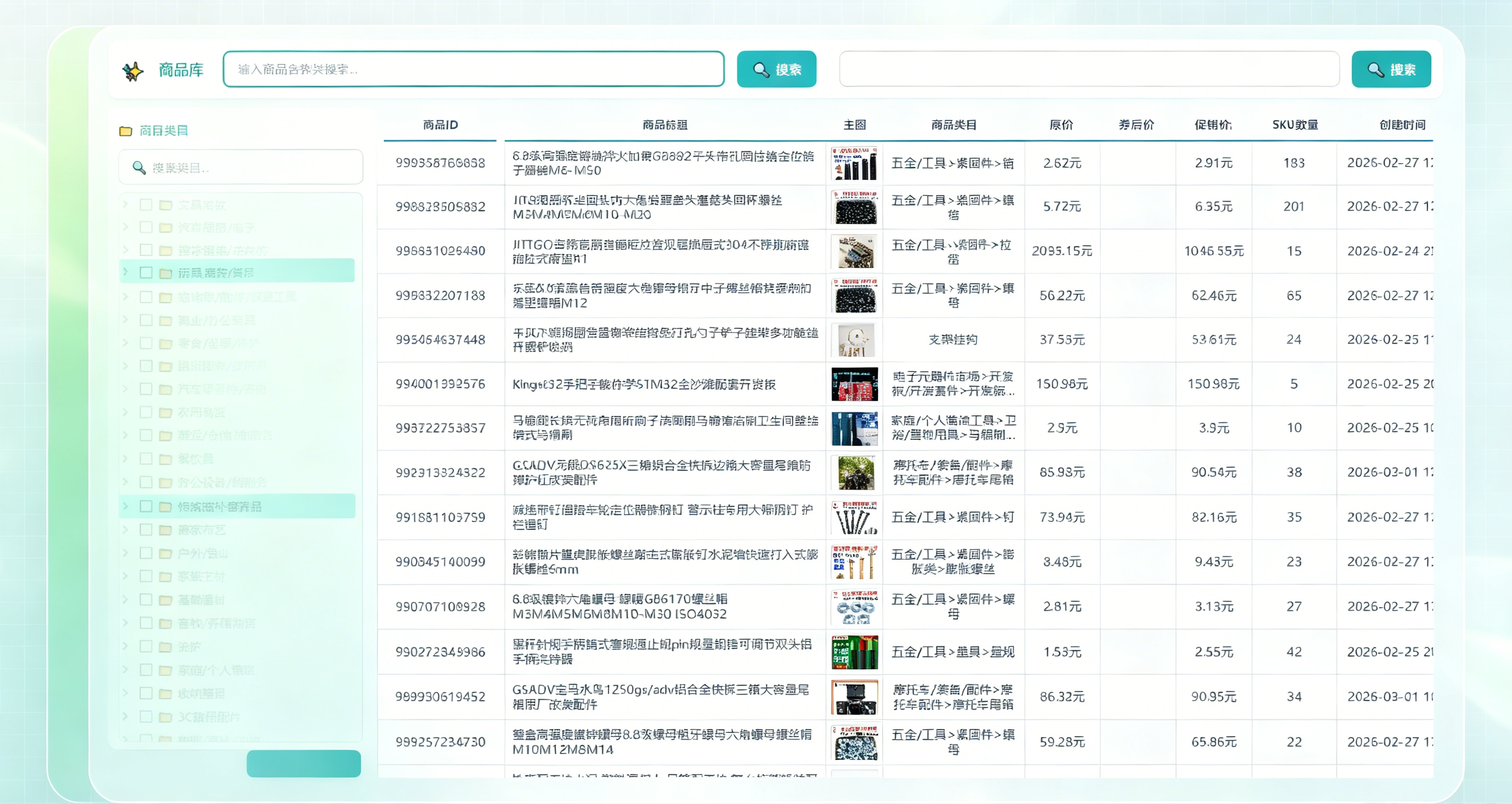
Task: Sort by the 原价 column header
Action: pos(1061,124)
